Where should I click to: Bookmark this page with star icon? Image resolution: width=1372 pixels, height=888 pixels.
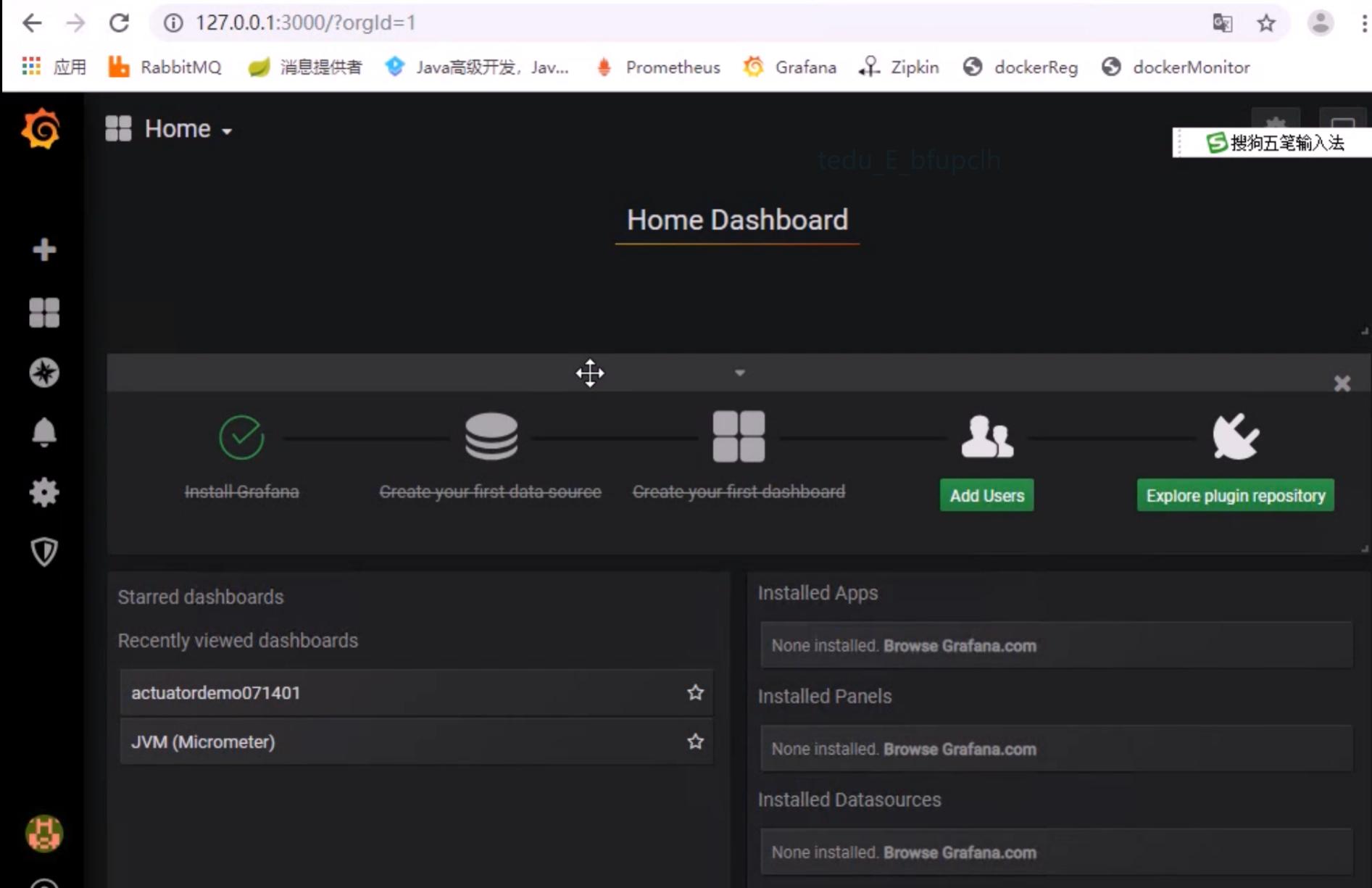tap(1266, 23)
